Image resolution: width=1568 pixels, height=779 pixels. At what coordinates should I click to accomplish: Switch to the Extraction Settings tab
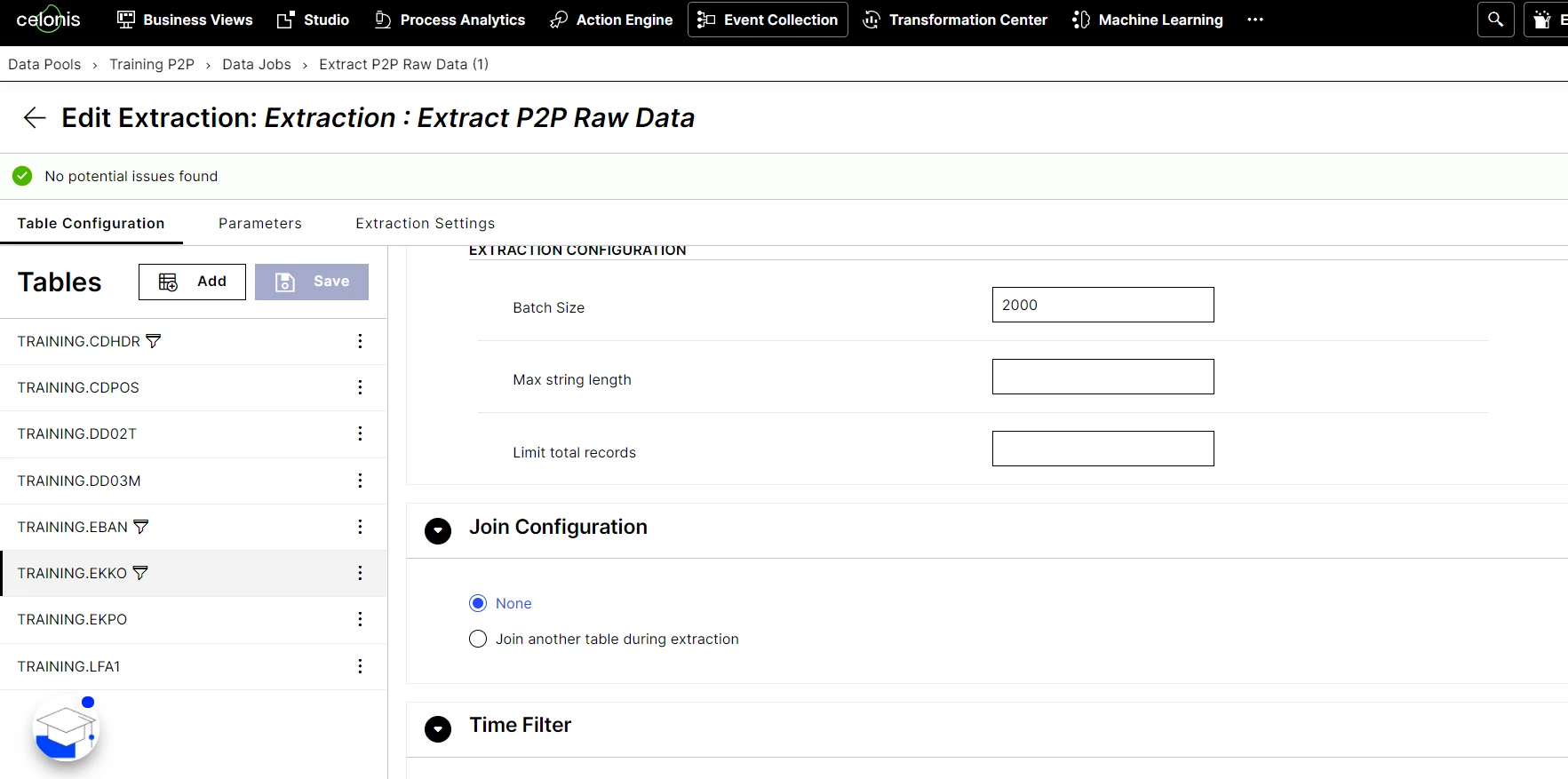[425, 223]
